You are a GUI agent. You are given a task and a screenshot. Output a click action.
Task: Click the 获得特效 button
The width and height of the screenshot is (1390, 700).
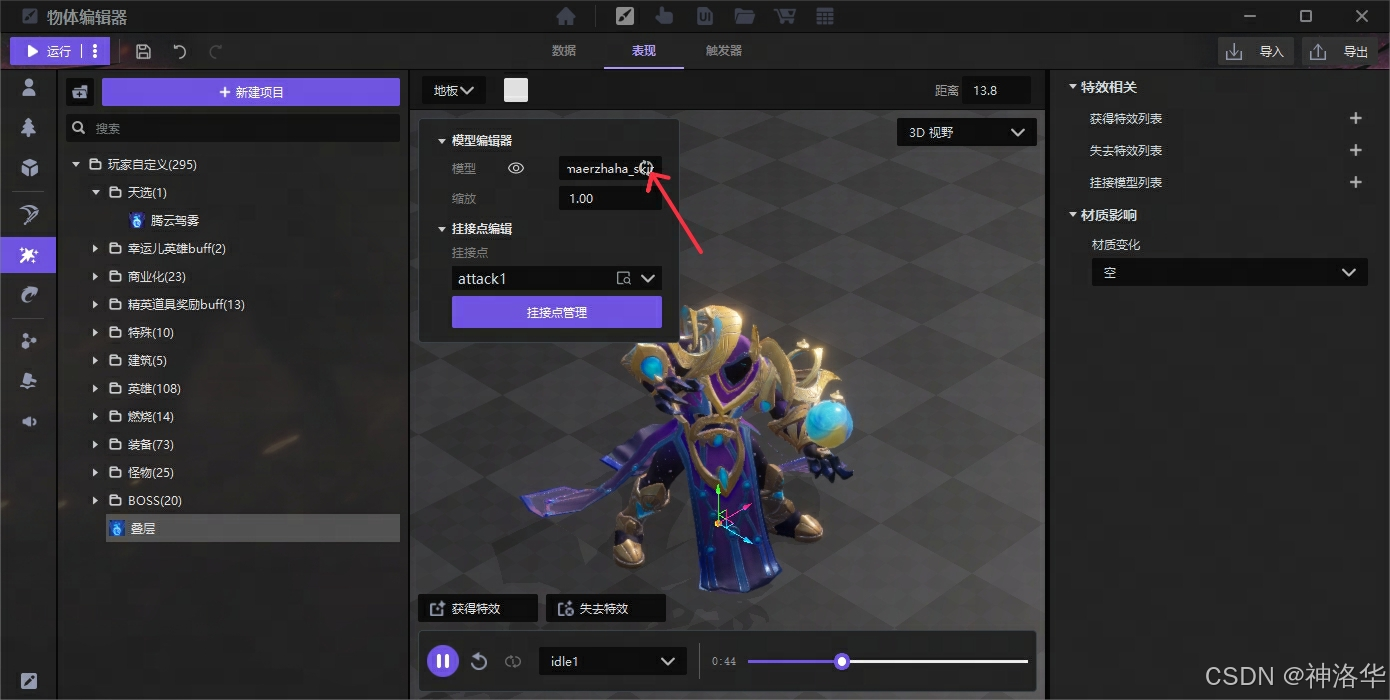pos(478,608)
